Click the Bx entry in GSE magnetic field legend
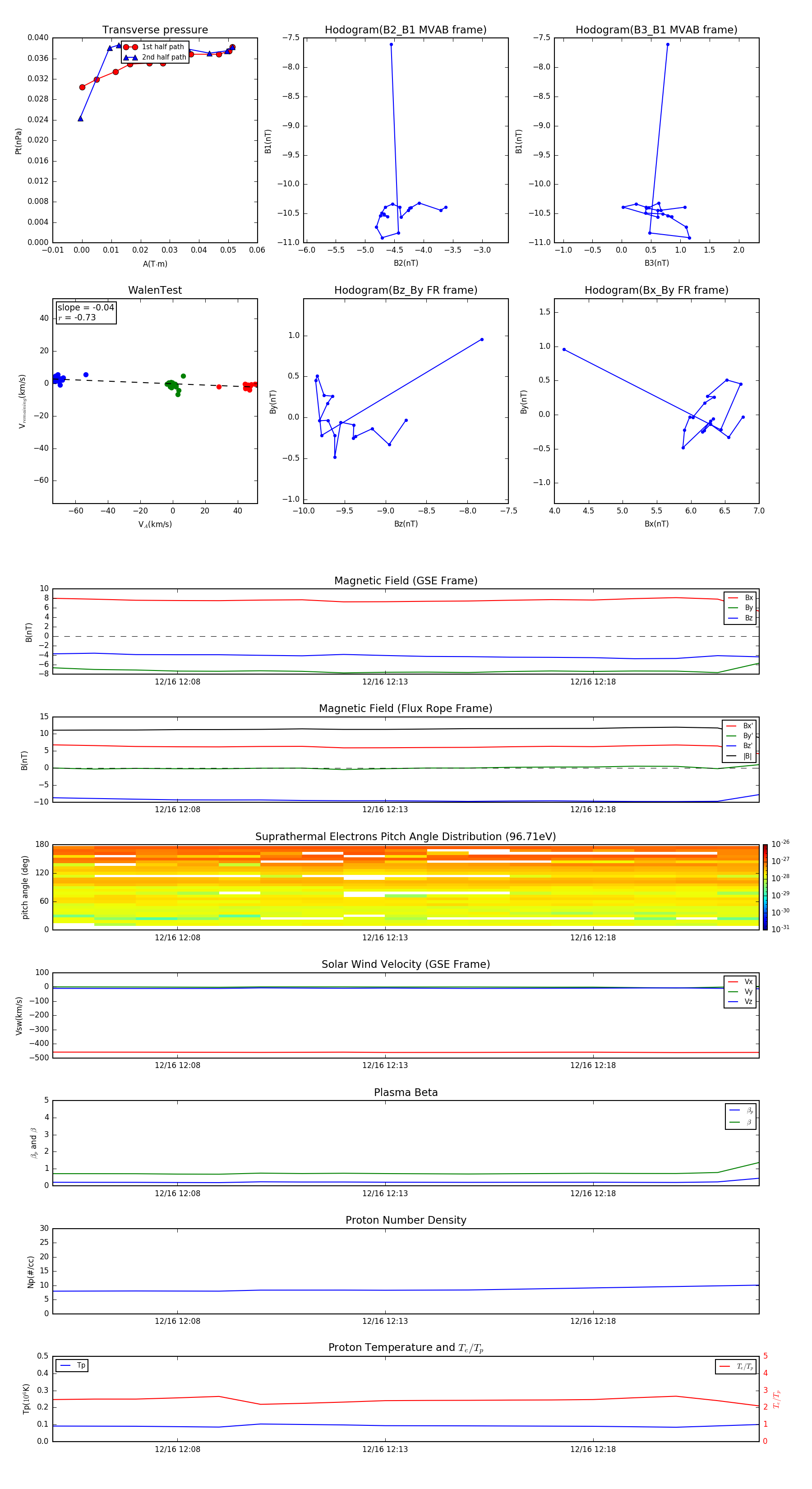Image resolution: width=812 pixels, height=1489 pixels. pos(741,598)
